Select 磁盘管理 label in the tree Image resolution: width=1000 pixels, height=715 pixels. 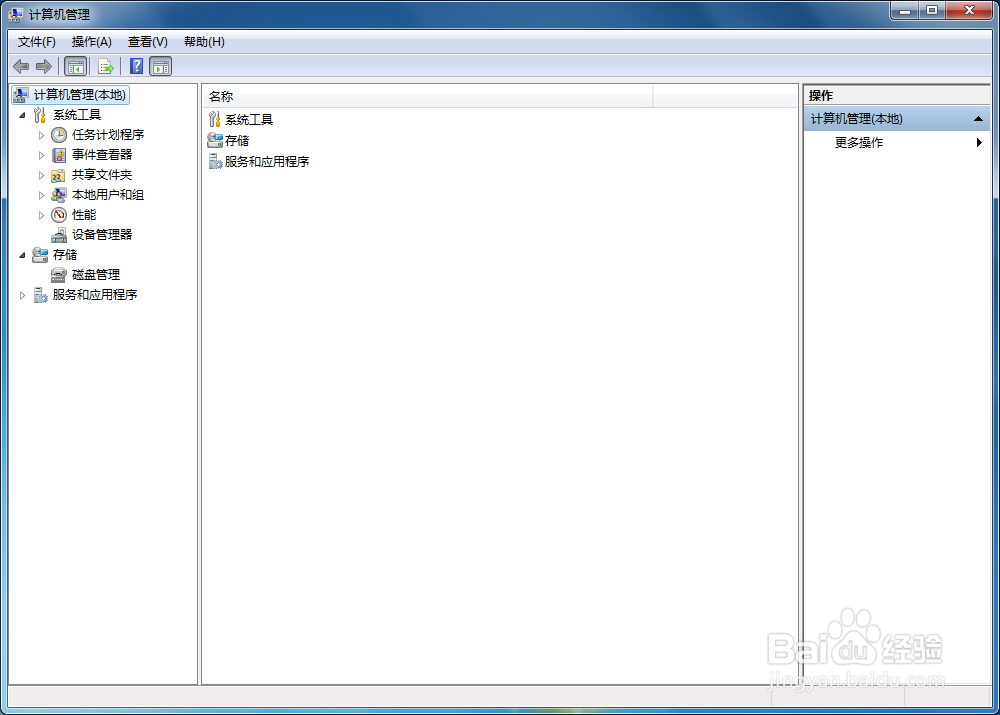96,275
